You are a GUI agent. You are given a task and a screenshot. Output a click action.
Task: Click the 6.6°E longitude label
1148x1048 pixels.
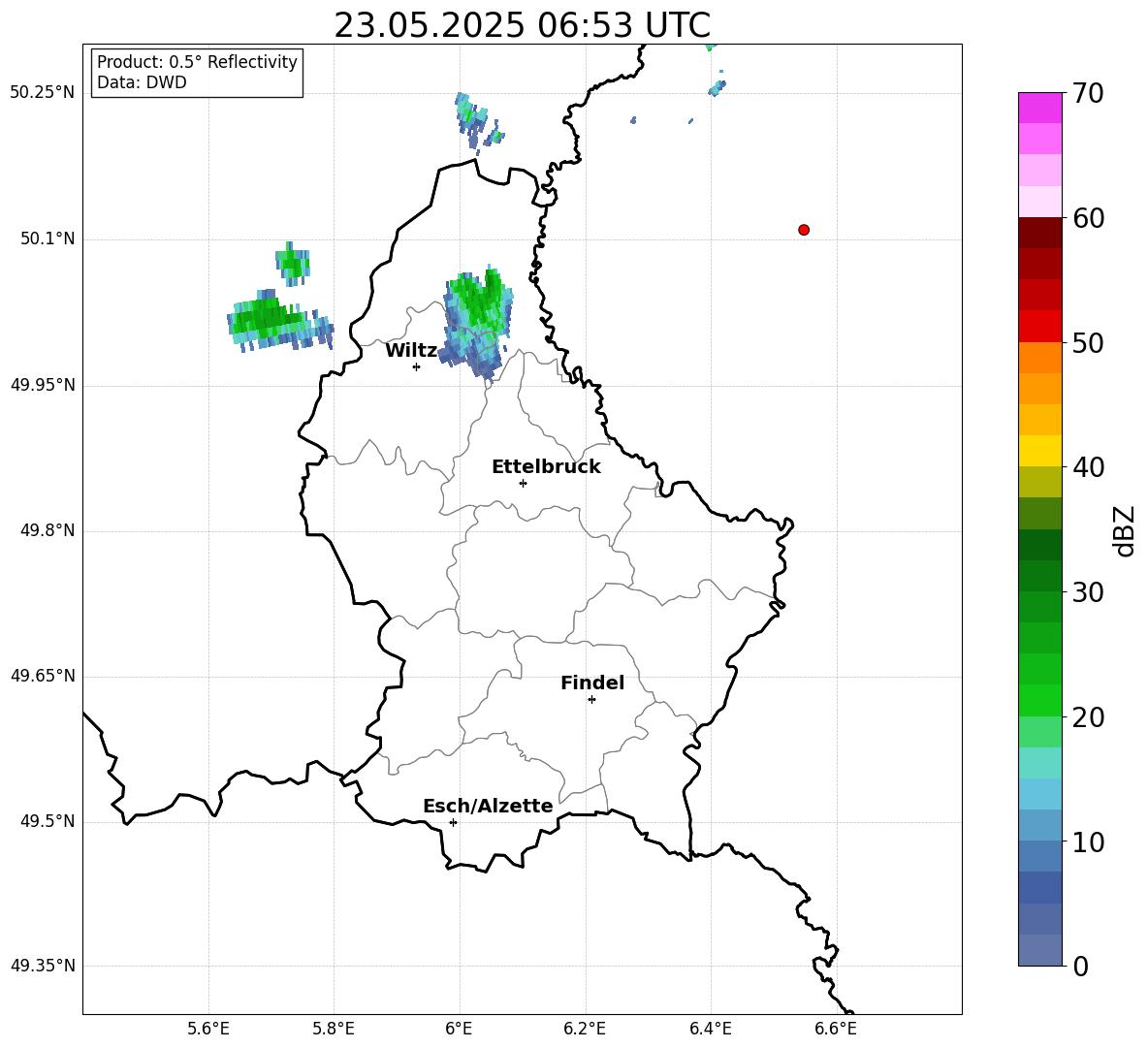point(836,1029)
